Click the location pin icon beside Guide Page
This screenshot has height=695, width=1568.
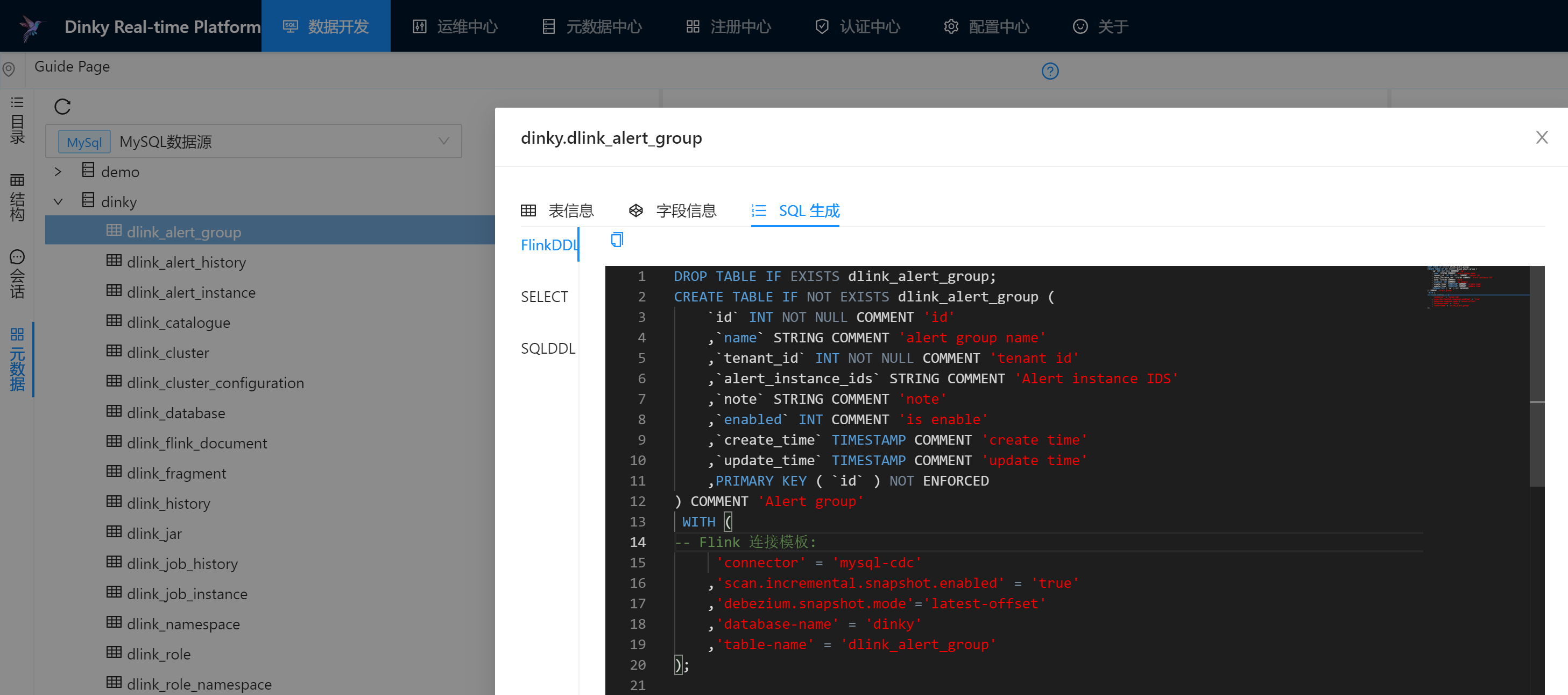pyautogui.click(x=9, y=69)
